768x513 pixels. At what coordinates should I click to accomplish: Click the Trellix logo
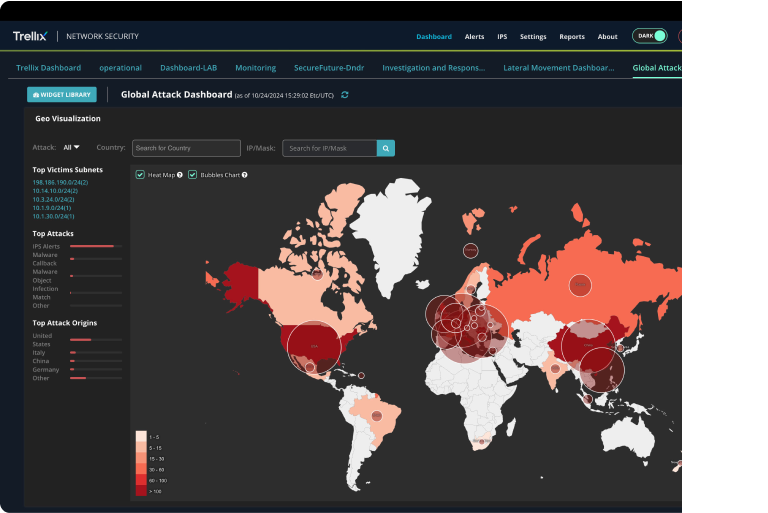[30, 36]
